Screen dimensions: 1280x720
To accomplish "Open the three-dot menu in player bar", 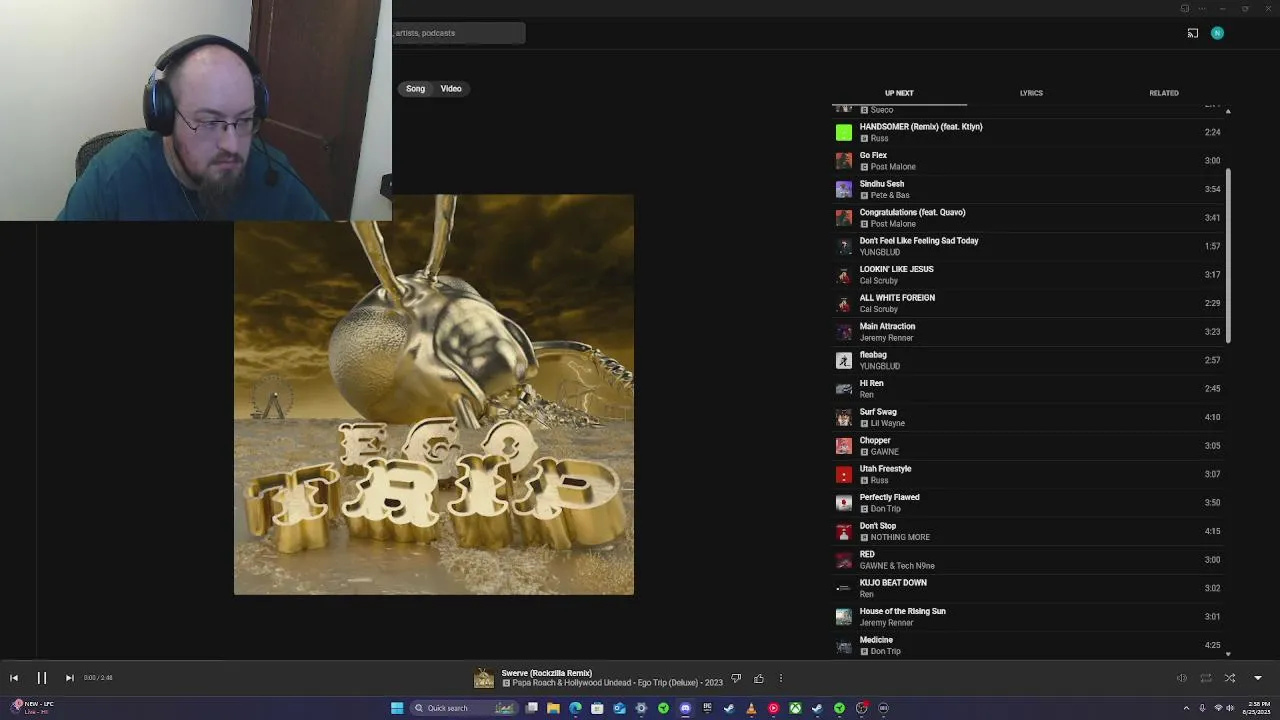I will coord(781,678).
